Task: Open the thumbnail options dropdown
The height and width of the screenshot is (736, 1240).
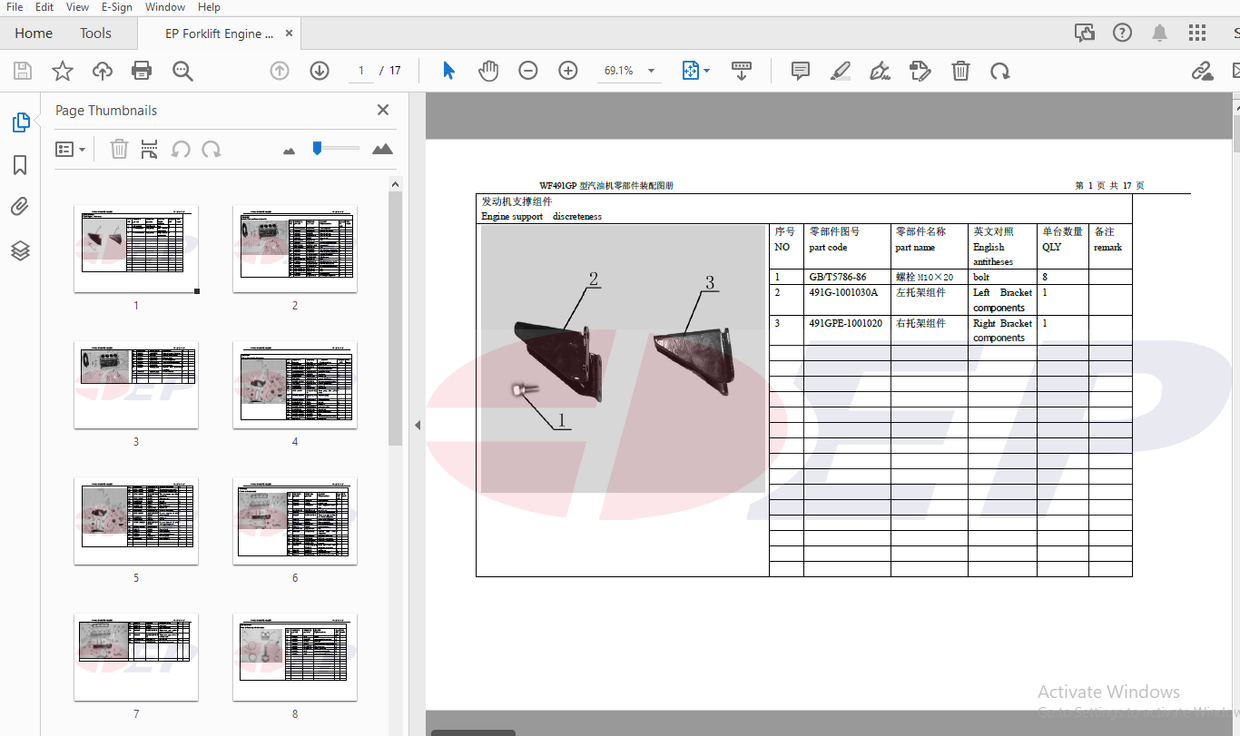Action: (x=70, y=148)
